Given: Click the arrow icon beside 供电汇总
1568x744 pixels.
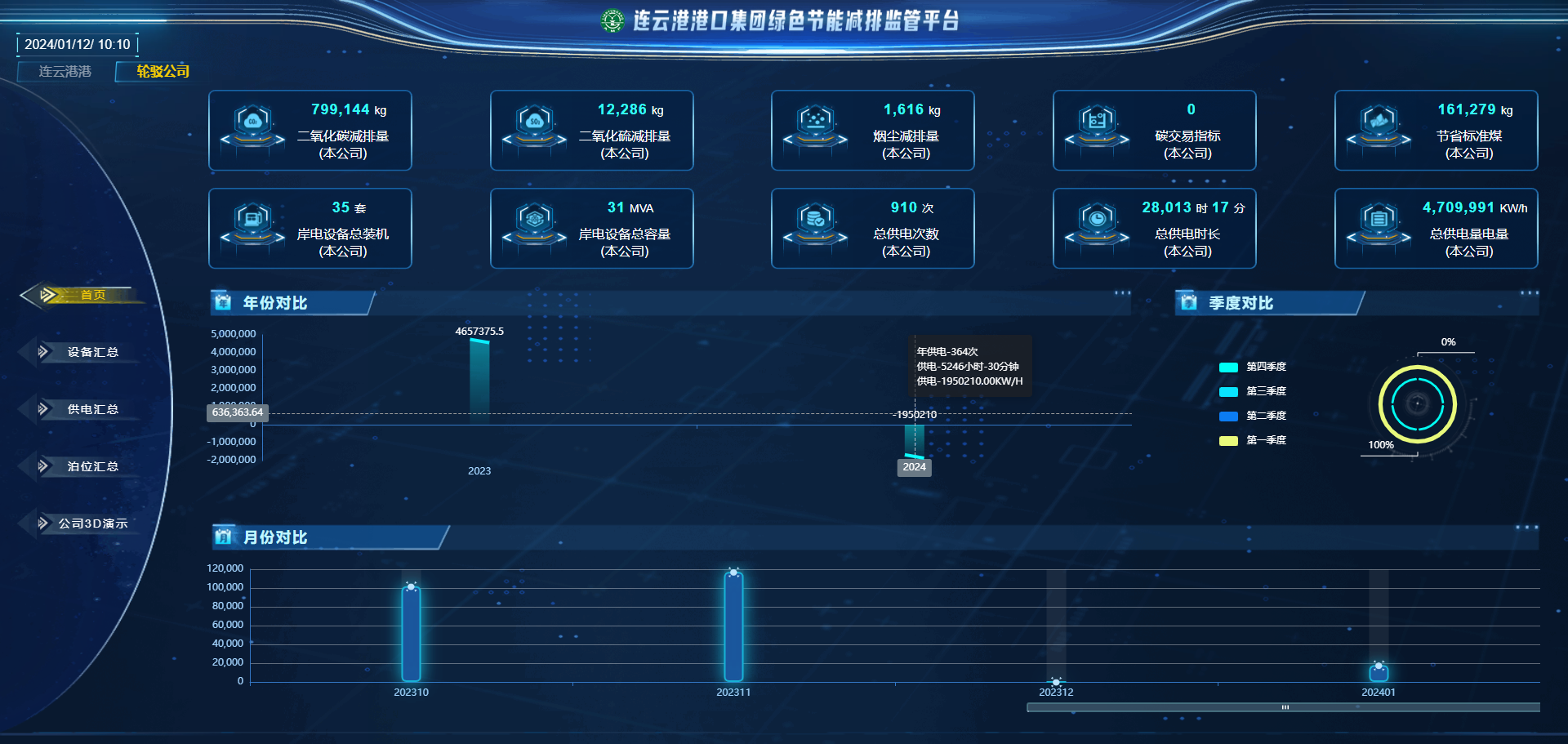Looking at the screenshot, I should pyautogui.click(x=43, y=409).
